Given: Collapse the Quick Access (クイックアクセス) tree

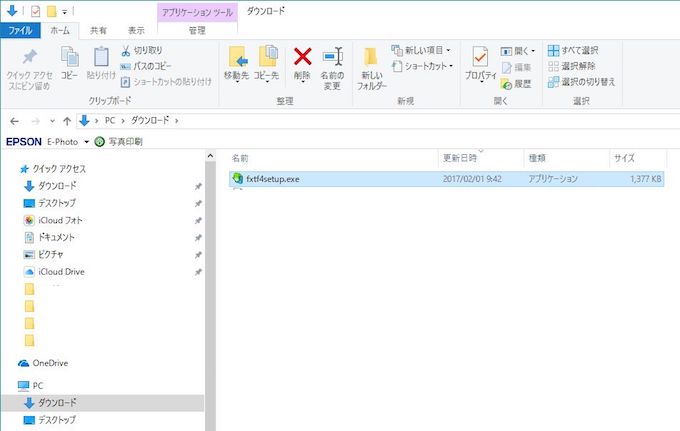Looking at the screenshot, I should [11, 170].
